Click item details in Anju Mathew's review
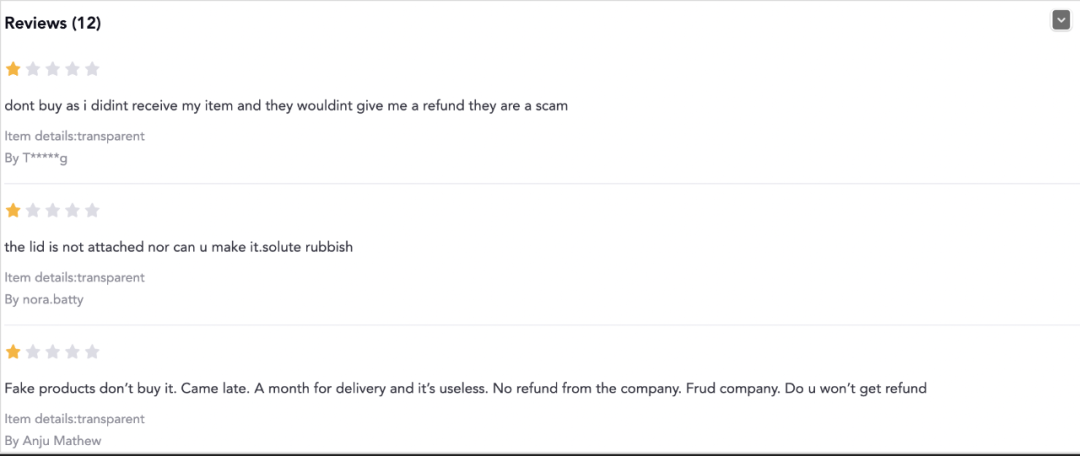The width and height of the screenshot is (1080, 456). point(75,419)
